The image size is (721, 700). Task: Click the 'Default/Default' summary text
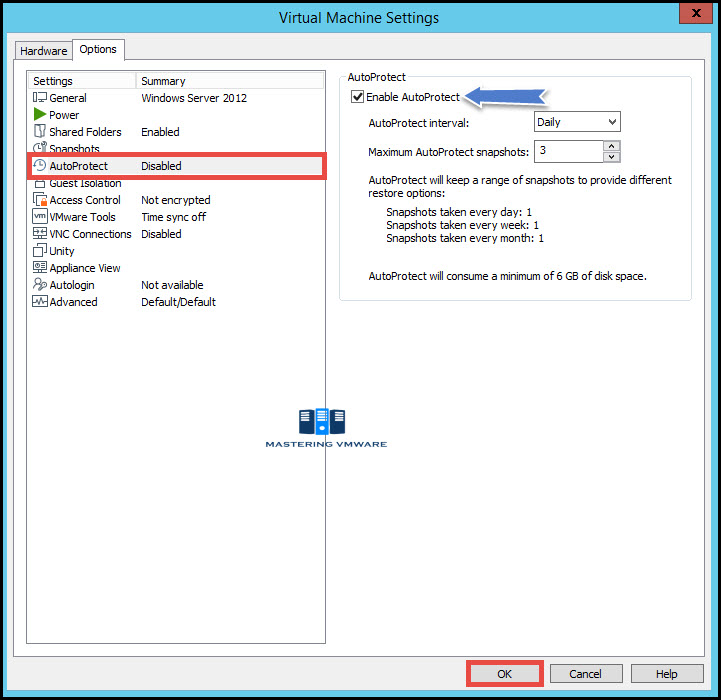tap(178, 302)
